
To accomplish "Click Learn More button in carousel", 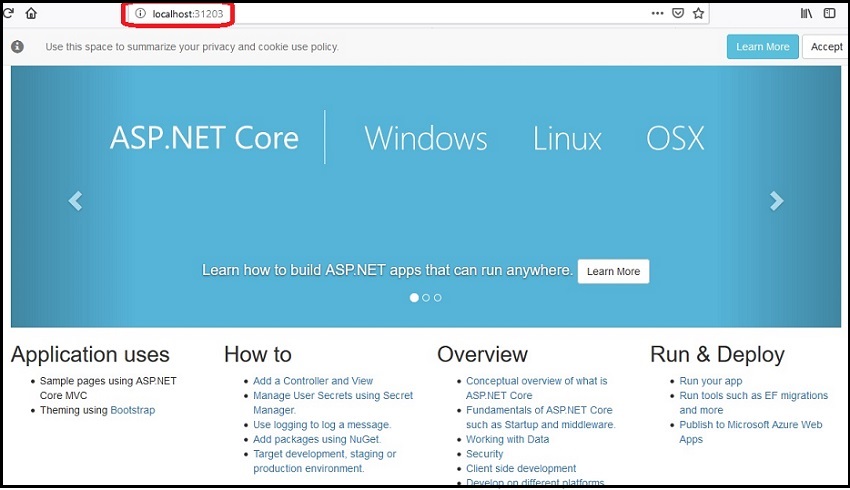I will 613,271.
